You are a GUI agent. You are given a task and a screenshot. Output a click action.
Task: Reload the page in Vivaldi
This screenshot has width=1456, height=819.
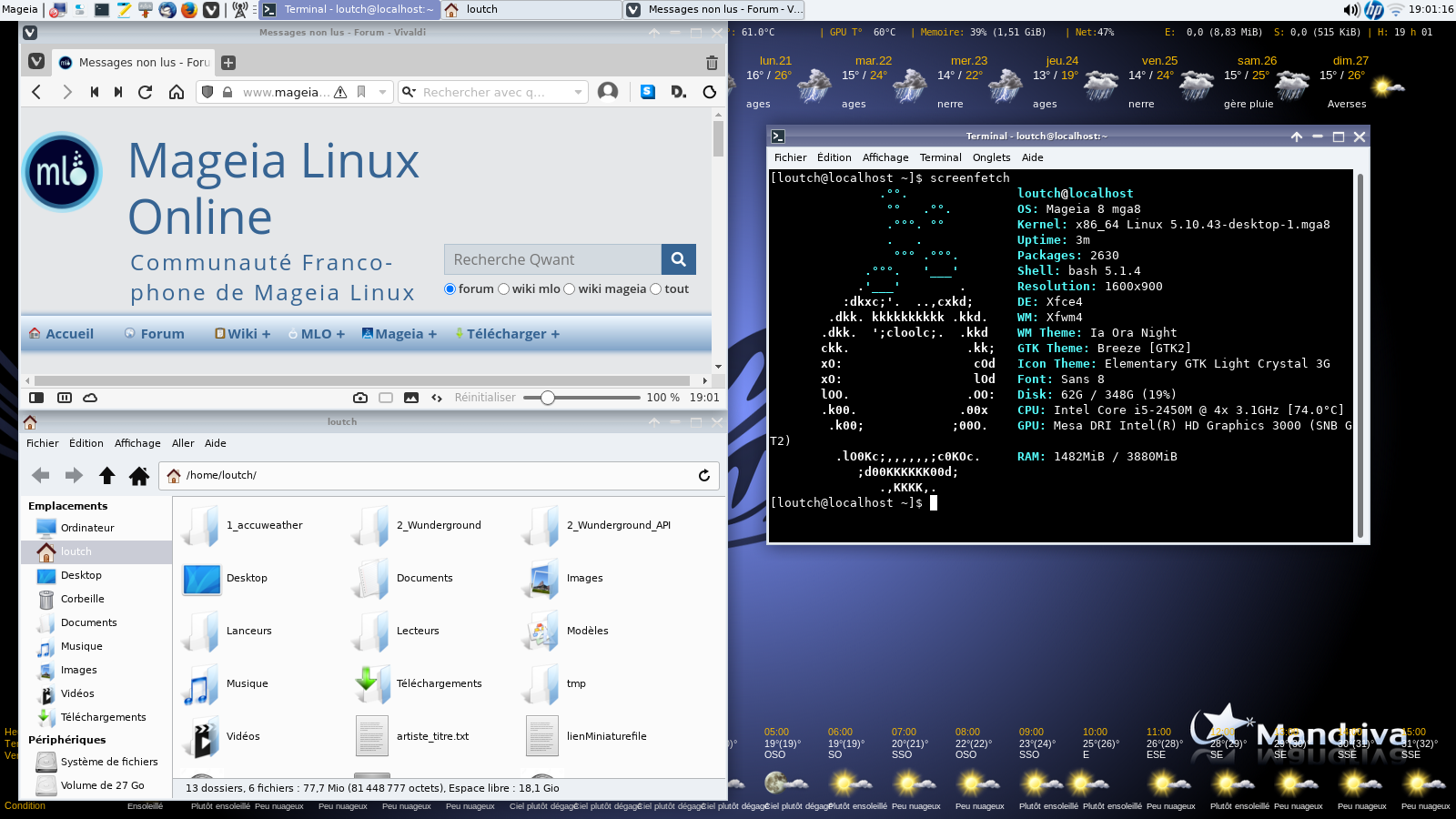[145, 92]
